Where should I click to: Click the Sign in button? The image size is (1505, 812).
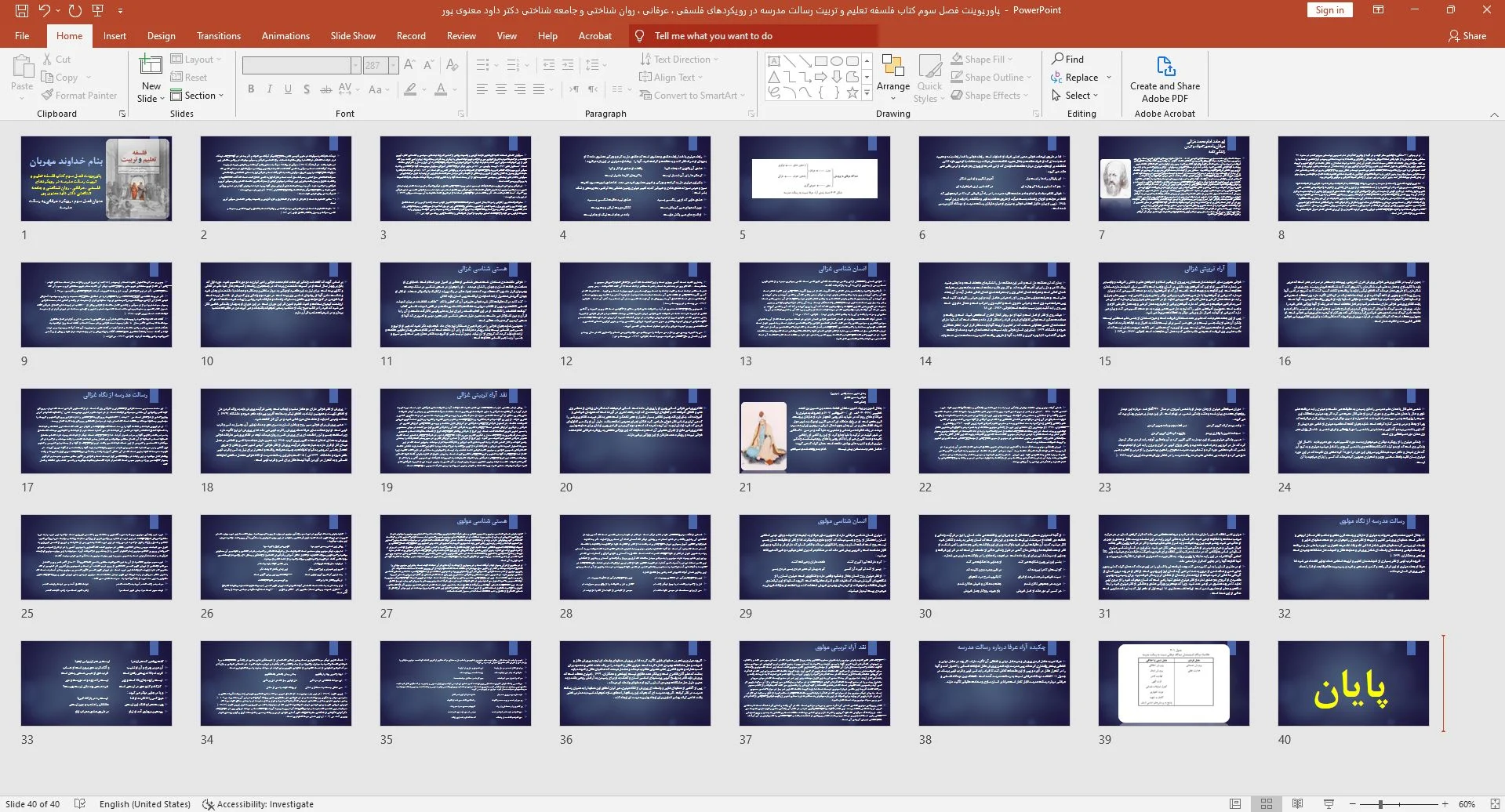[1329, 10]
